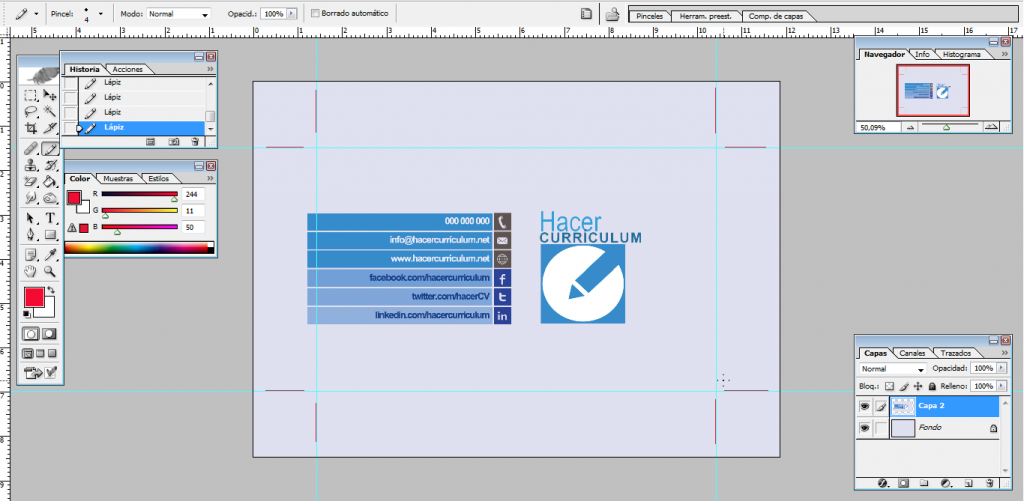Image resolution: width=1024 pixels, height=501 pixels.
Task: Select the Move tool
Action: 50,95
